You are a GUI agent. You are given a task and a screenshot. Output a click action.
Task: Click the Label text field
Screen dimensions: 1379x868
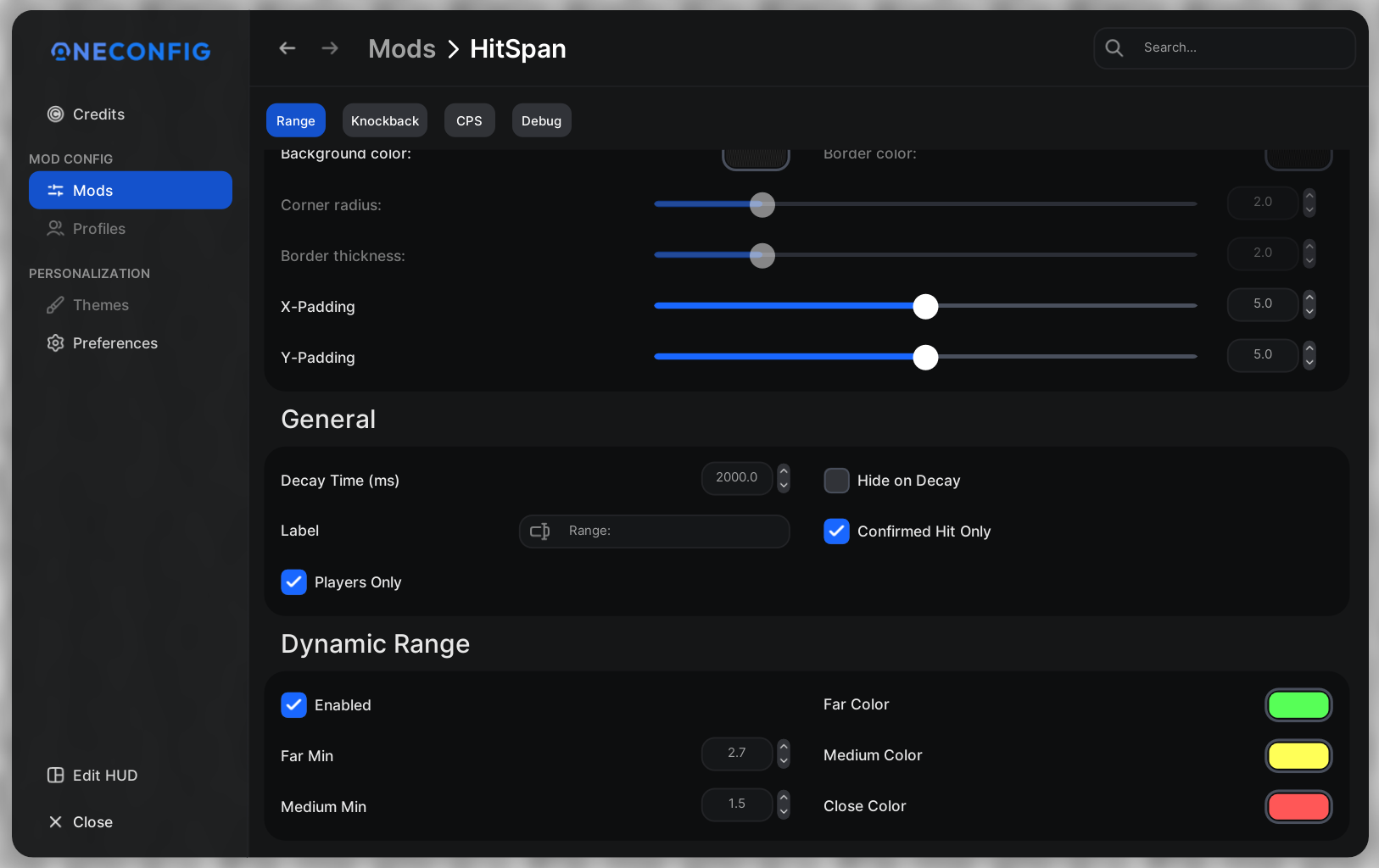tap(654, 531)
